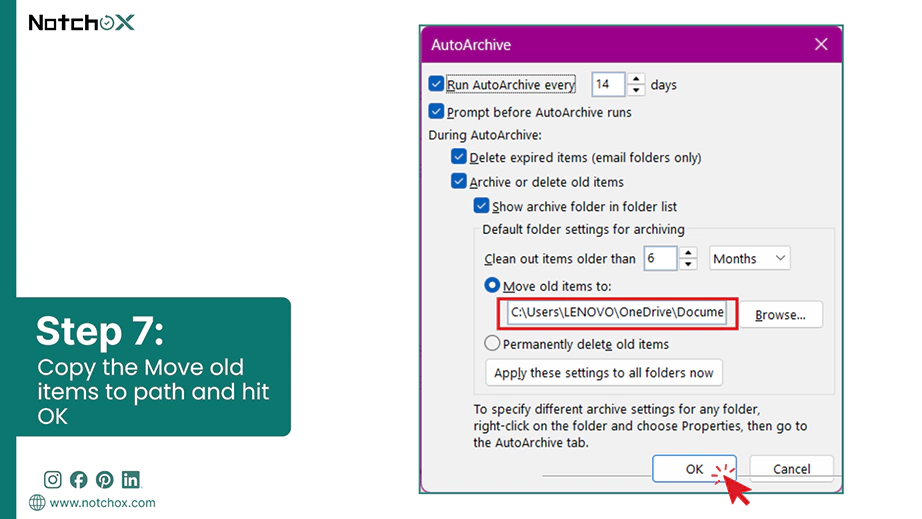Click the clean out age field showing 6

660,258
